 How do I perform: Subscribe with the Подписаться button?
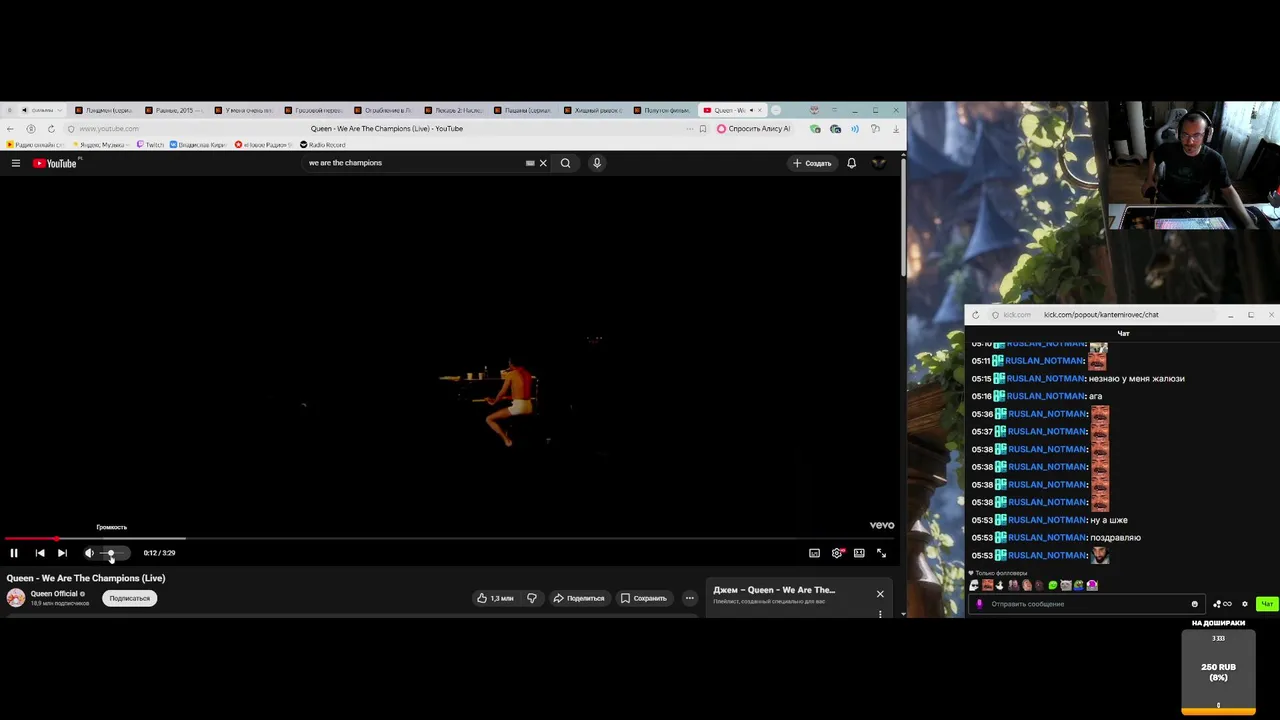129,598
